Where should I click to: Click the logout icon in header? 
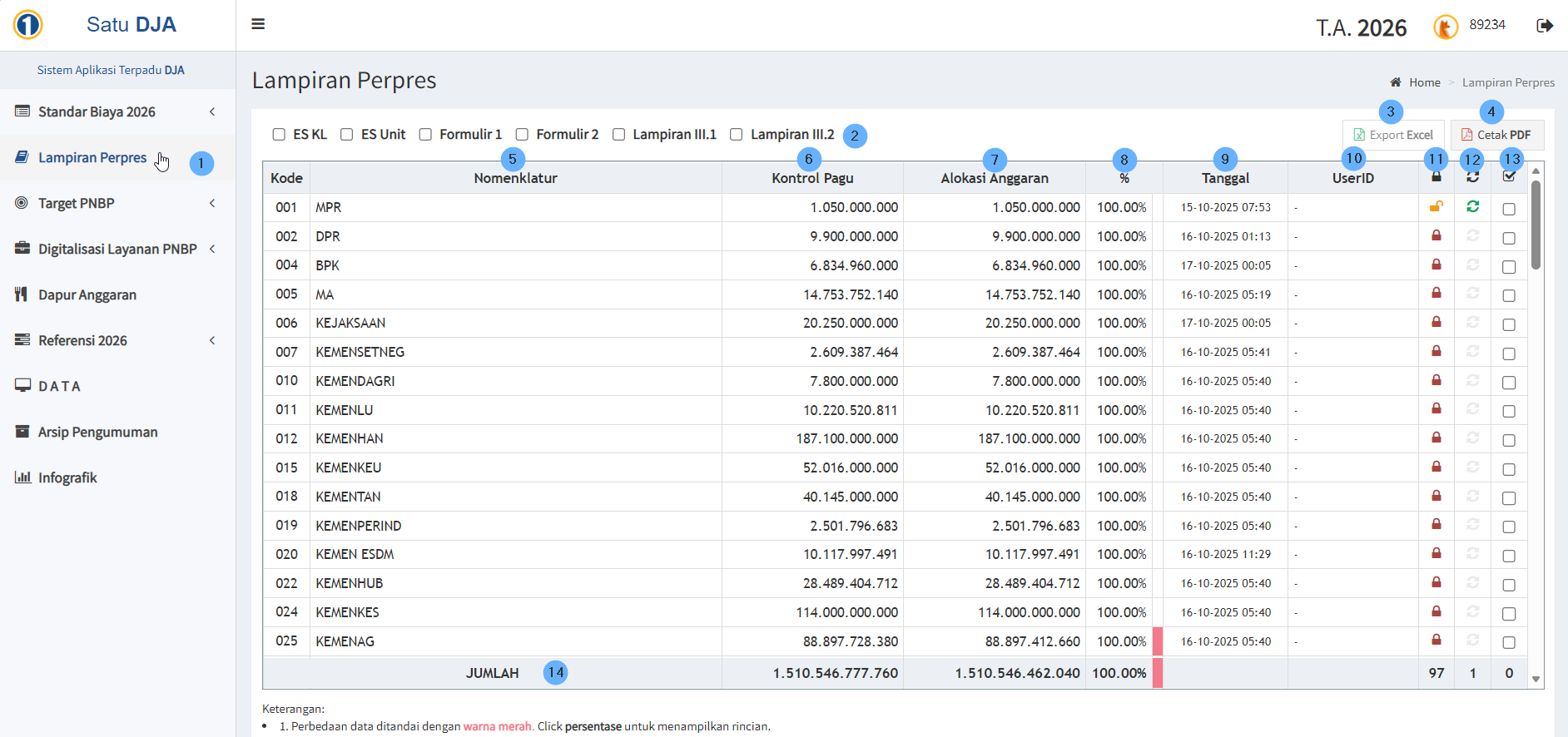pos(1544,26)
